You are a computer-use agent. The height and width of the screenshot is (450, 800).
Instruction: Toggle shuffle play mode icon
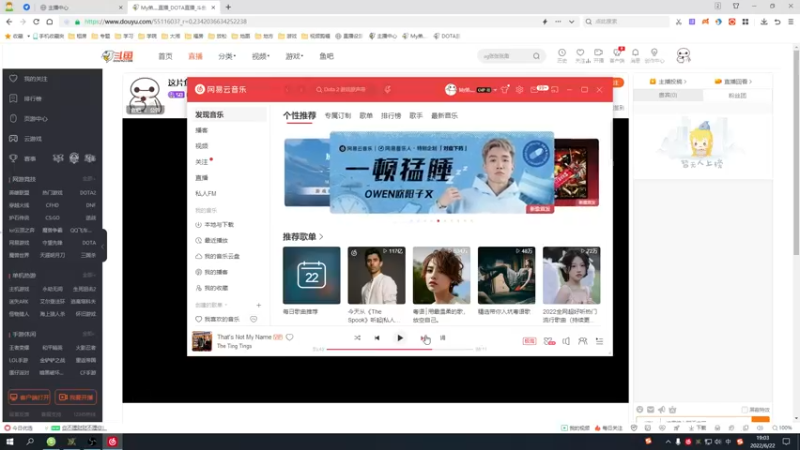coord(357,338)
